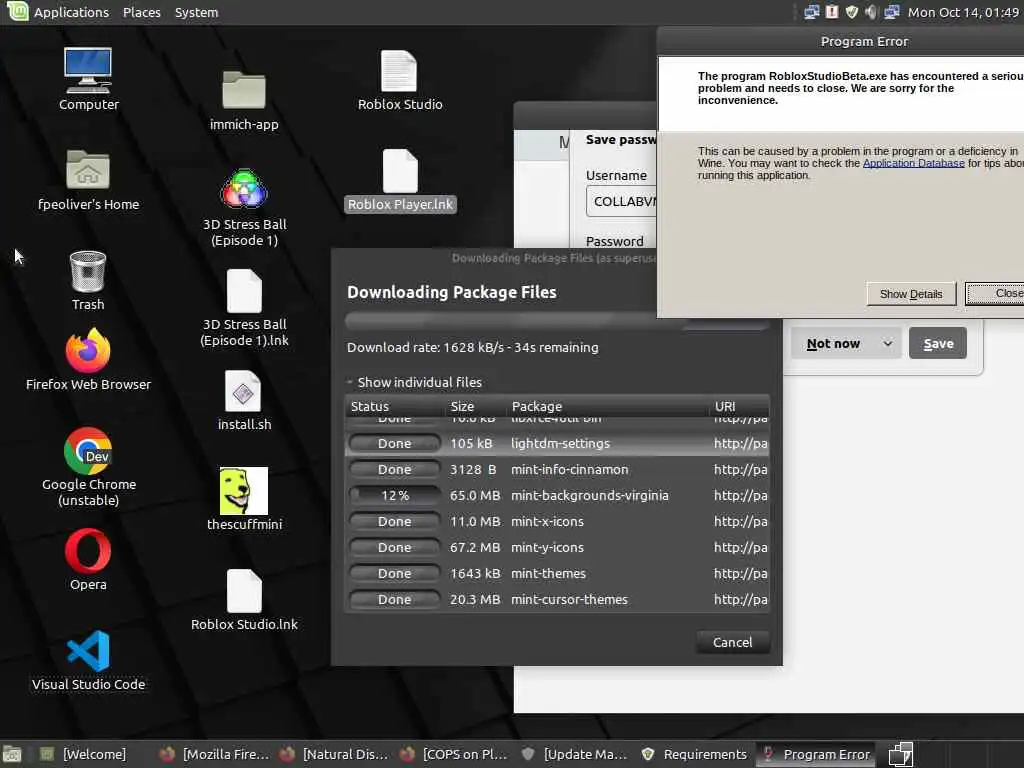
Task: Open the Places menu
Action: coord(142,12)
